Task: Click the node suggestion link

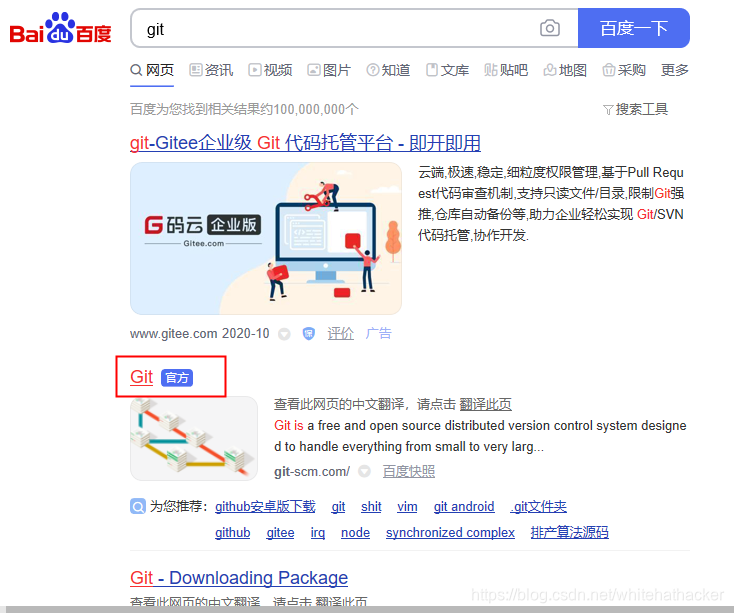Action: click(x=355, y=533)
